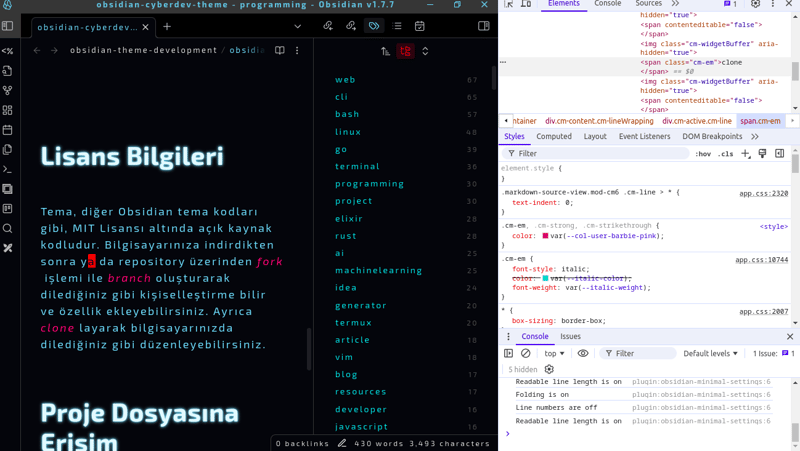Viewport: 800px width, 451px height.
Task: Close the obsidian-cyberdev tab
Action: (x=145, y=27)
